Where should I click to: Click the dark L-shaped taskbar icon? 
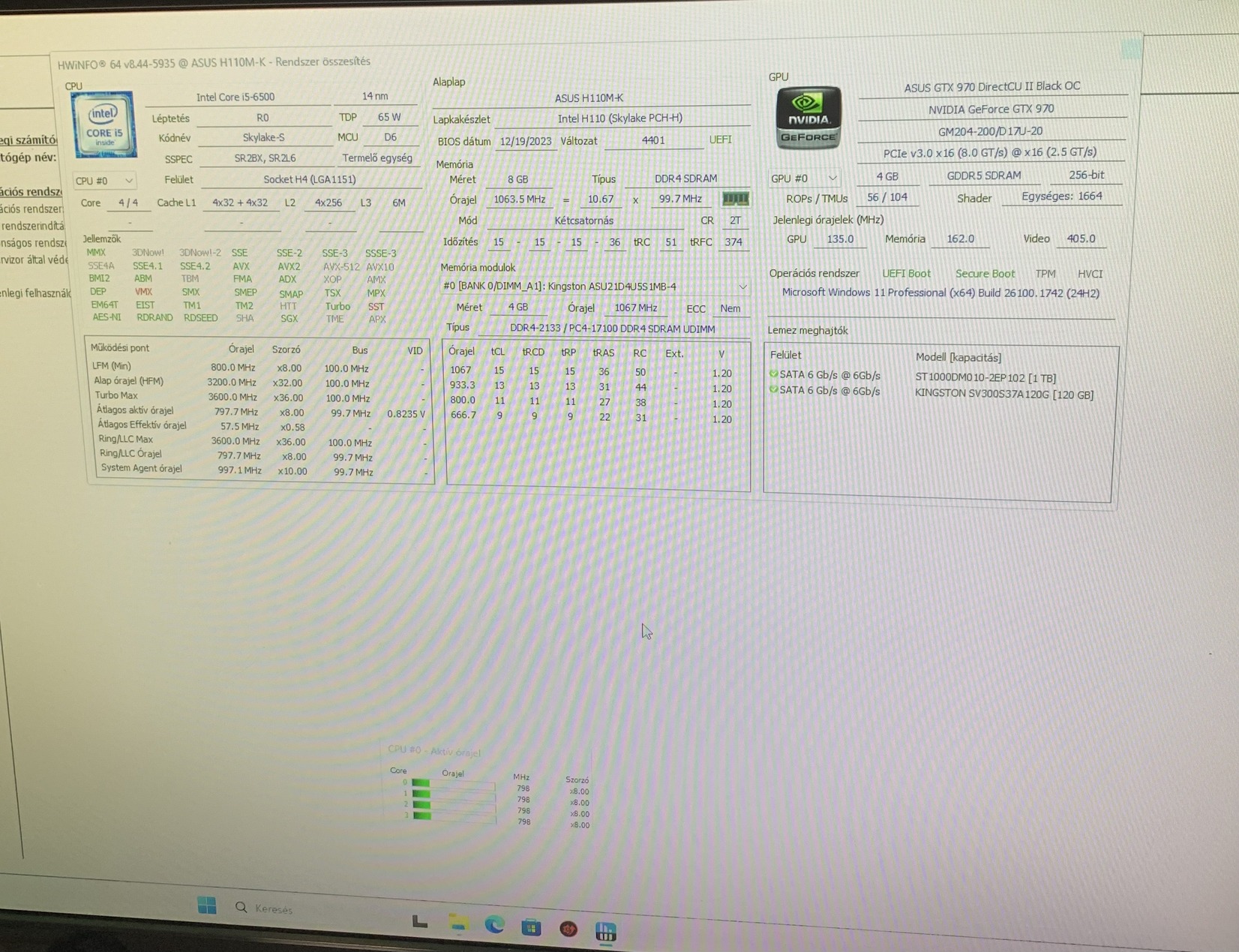(x=420, y=920)
